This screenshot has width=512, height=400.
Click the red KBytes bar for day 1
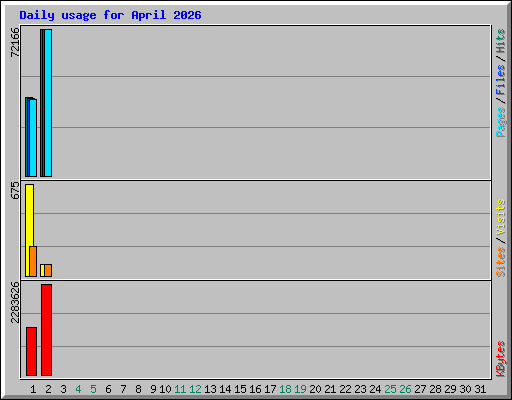click(x=31, y=352)
